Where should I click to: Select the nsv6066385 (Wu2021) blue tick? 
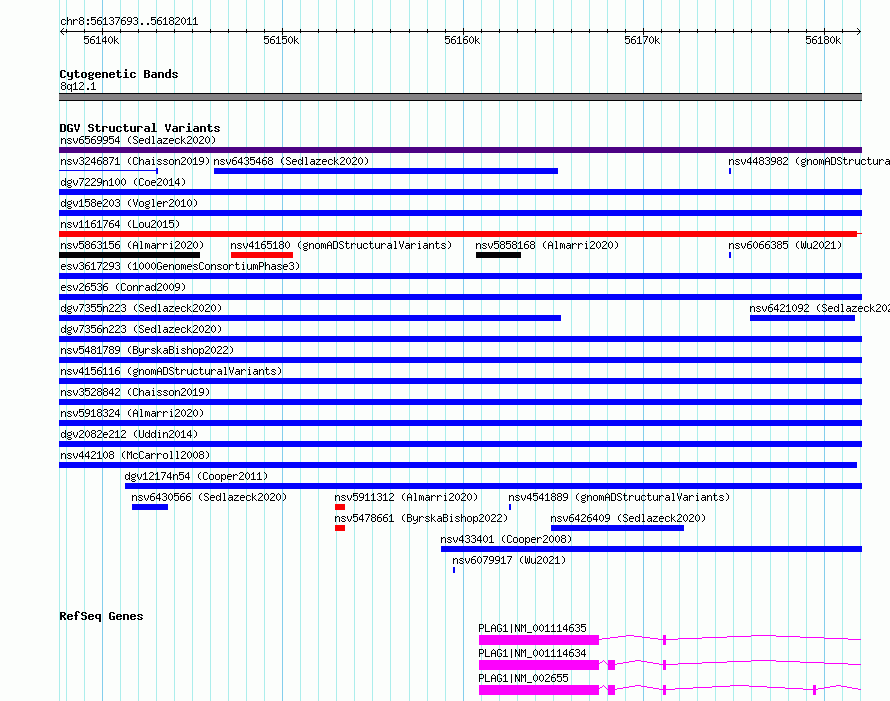coord(730,255)
